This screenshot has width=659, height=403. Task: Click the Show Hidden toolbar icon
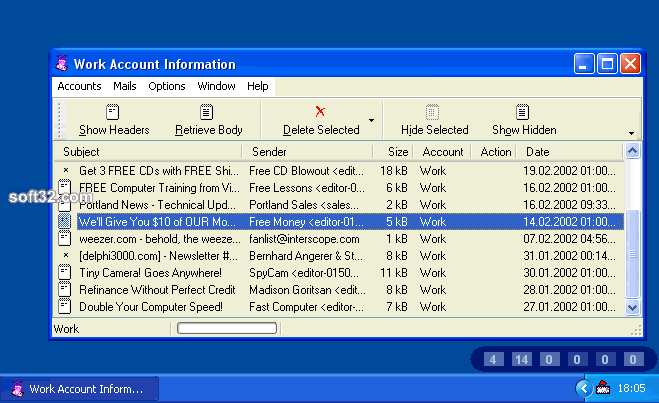point(522,112)
